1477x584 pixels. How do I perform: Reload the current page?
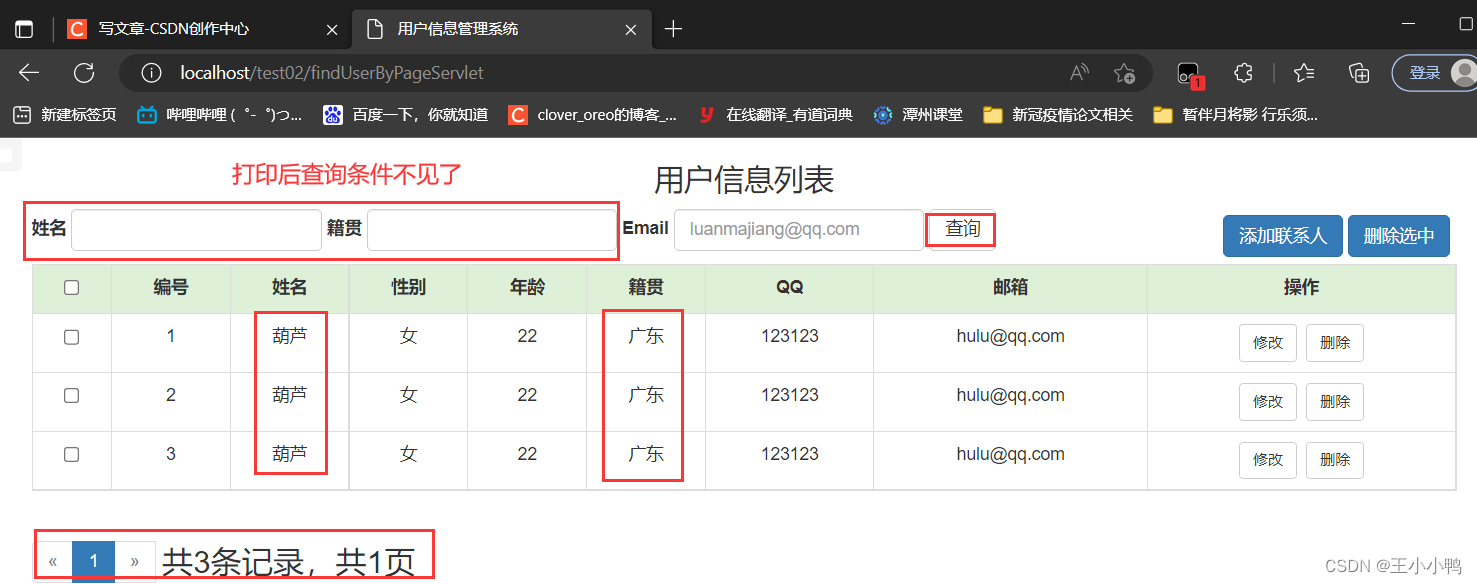85,73
